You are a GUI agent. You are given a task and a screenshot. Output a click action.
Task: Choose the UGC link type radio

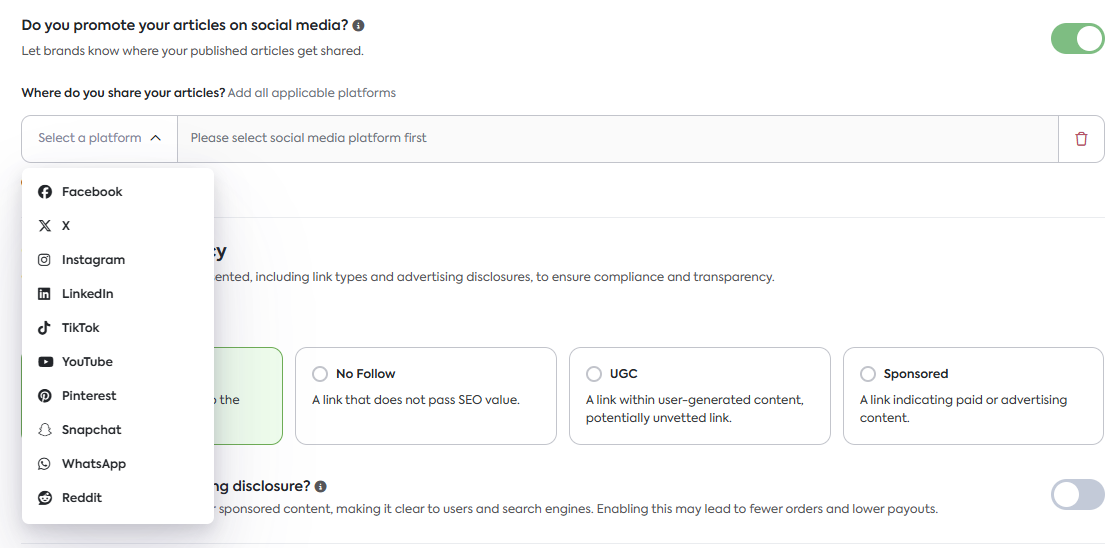[x=594, y=374]
